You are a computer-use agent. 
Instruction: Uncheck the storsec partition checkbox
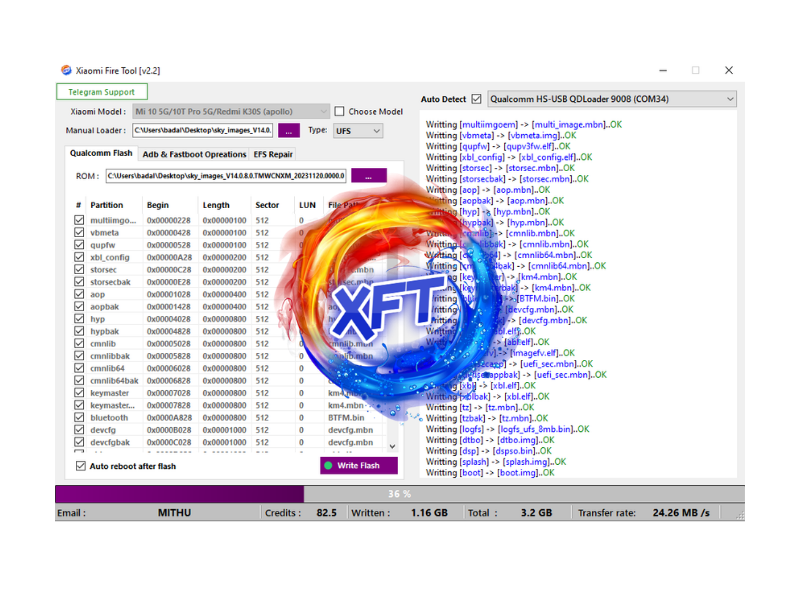tap(79, 269)
